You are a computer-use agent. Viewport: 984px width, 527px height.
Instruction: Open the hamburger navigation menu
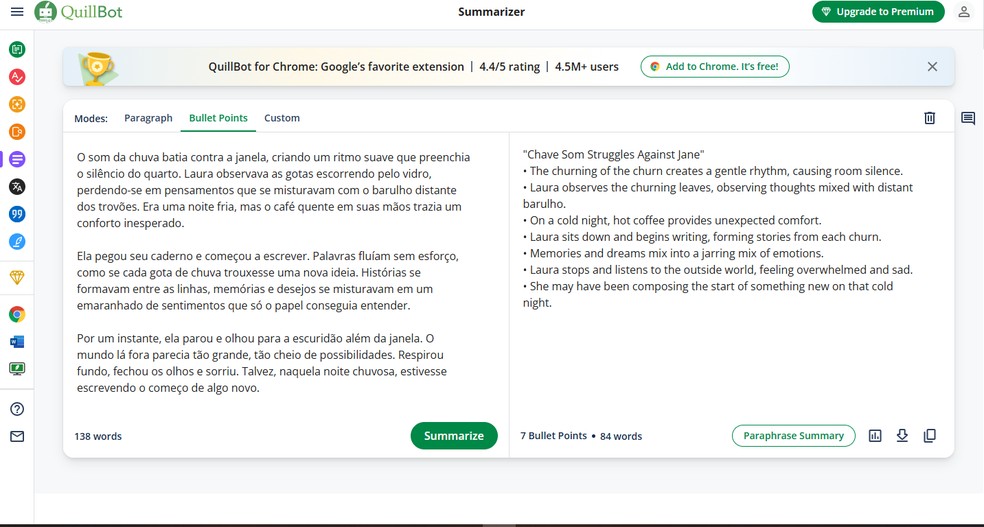tap(17, 12)
